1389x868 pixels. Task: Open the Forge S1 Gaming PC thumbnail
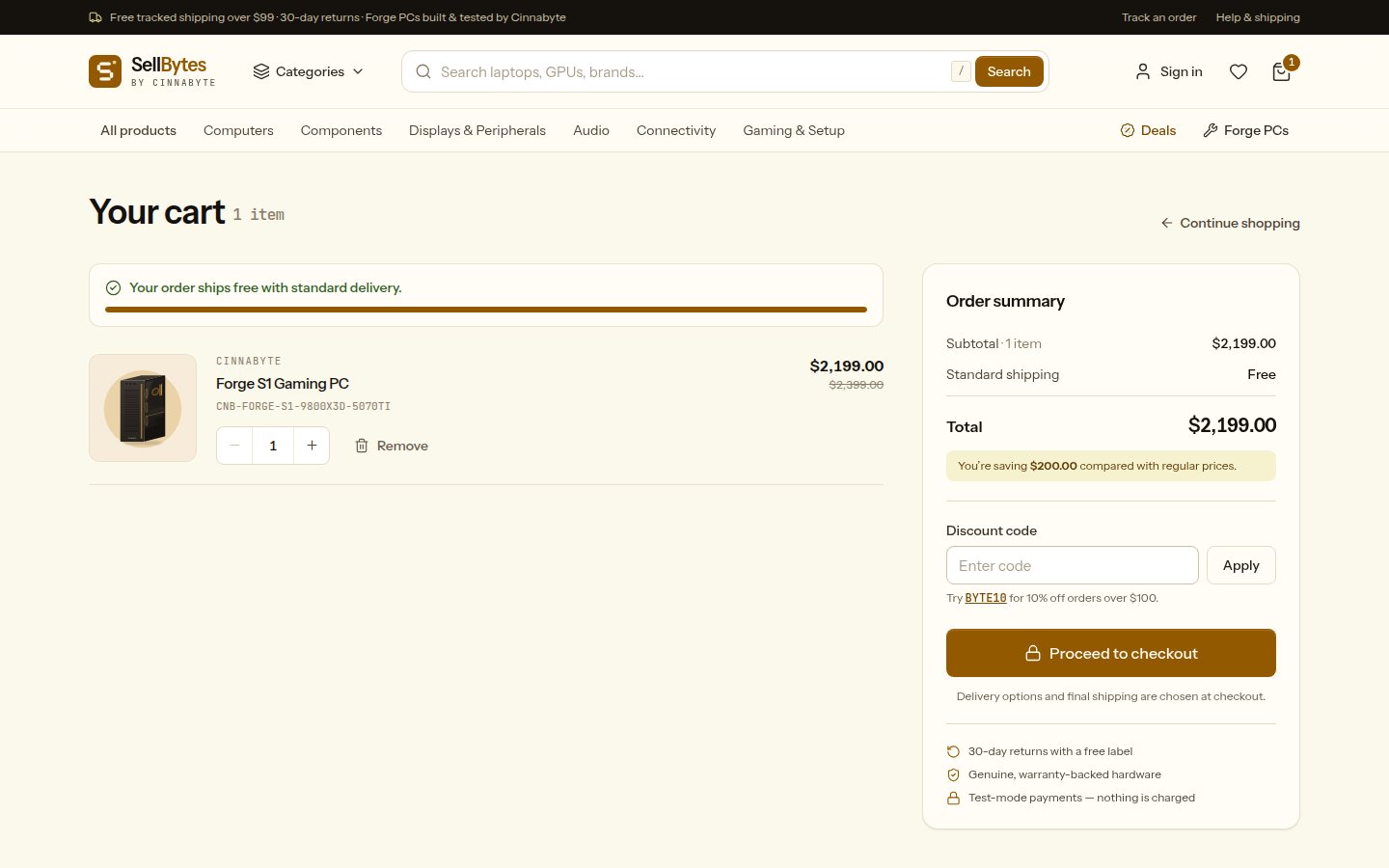143,408
